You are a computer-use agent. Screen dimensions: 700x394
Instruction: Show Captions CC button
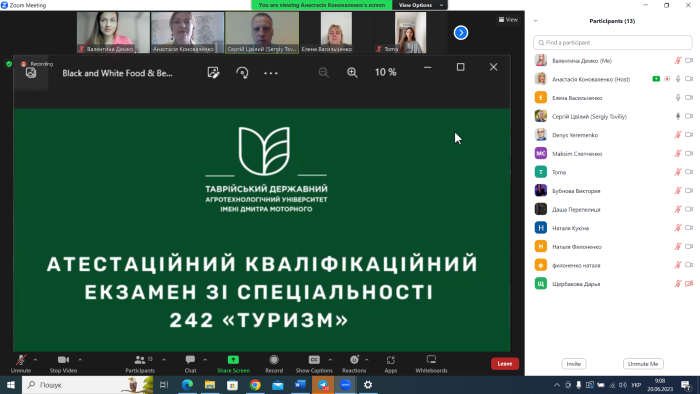pos(314,364)
